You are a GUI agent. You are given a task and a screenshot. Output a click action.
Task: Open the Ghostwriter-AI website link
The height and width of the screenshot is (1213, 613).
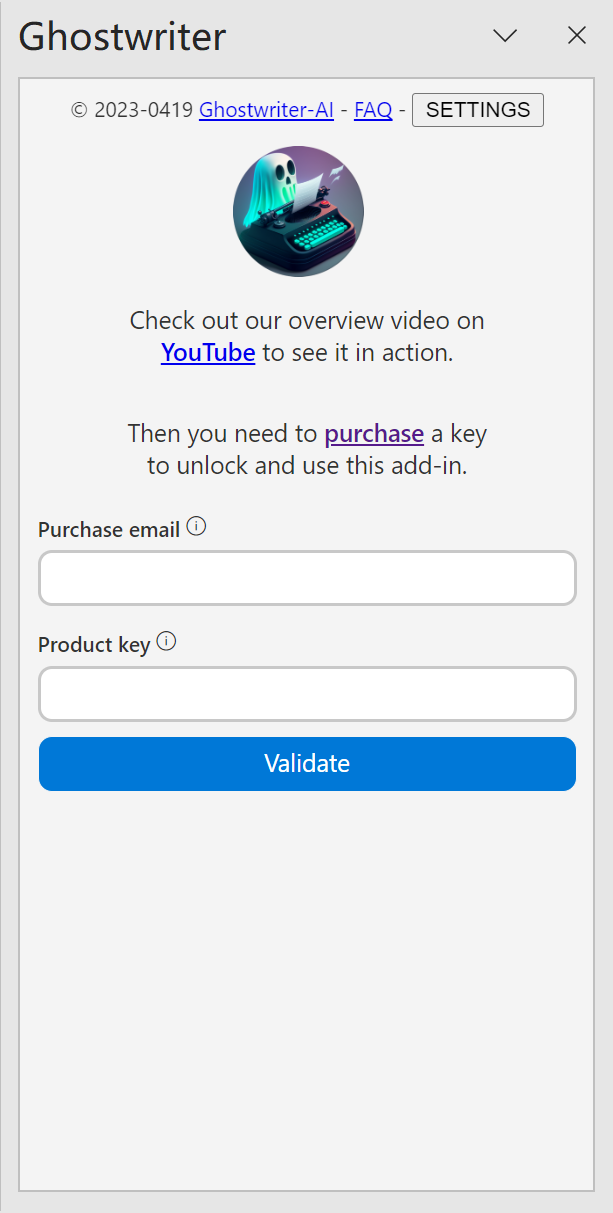(x=266, y=110)
